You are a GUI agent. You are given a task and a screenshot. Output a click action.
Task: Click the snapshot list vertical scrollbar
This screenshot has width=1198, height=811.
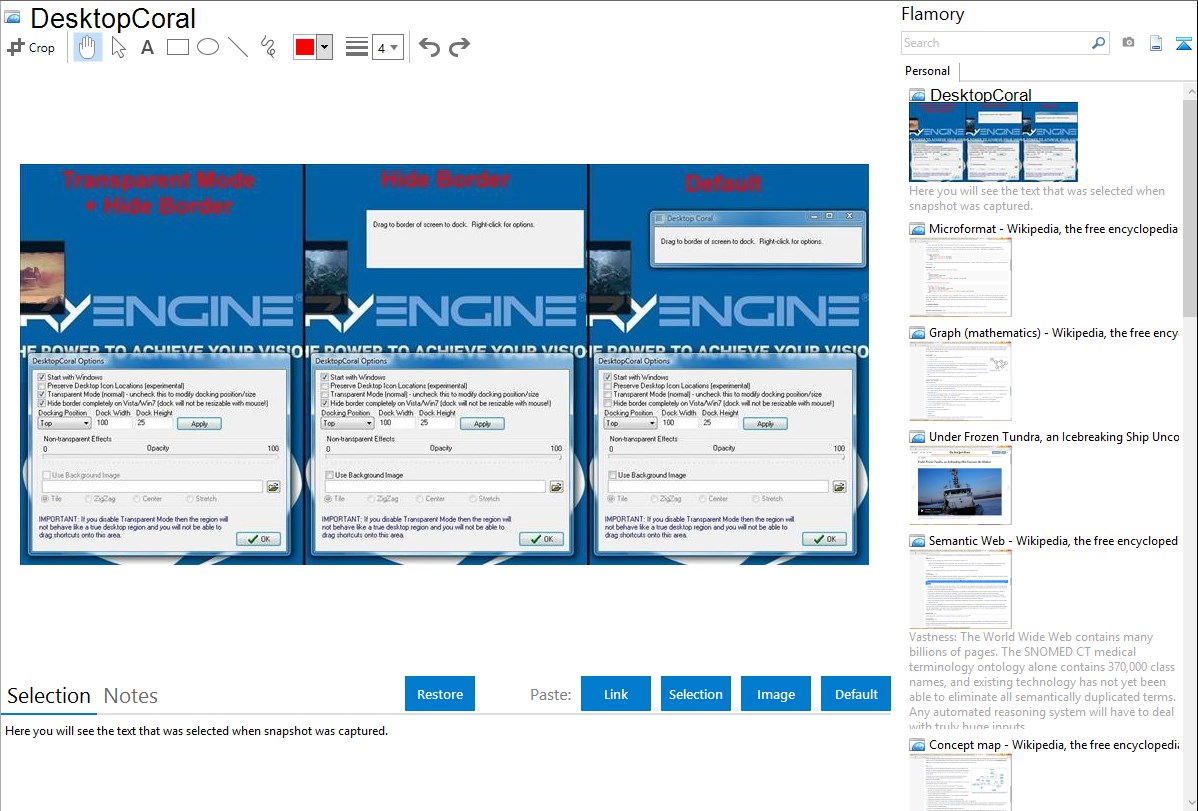[1190, 206]
